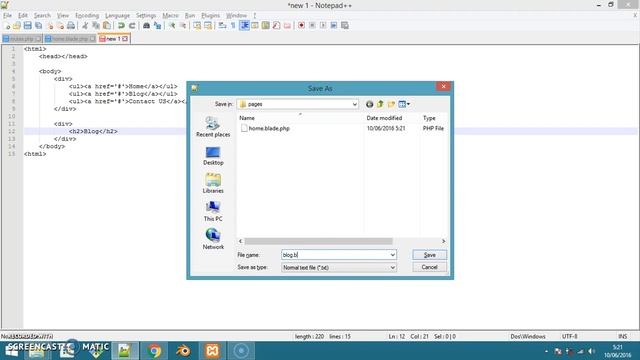The width and height of the screenshot is (640, 360).
Task: Toggle synchronized horizontal scrolling icon
Action: click(208, 26)
